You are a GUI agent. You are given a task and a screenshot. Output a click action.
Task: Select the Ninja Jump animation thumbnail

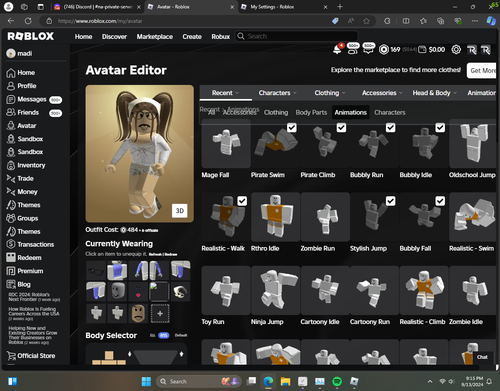[x=276, y=290]
